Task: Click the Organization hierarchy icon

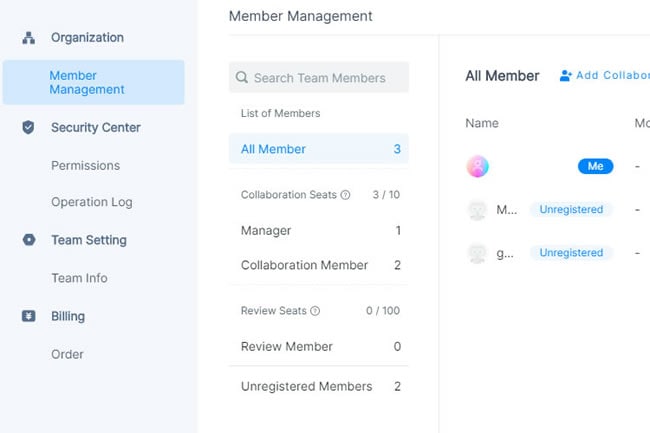Action: [29, 38]
